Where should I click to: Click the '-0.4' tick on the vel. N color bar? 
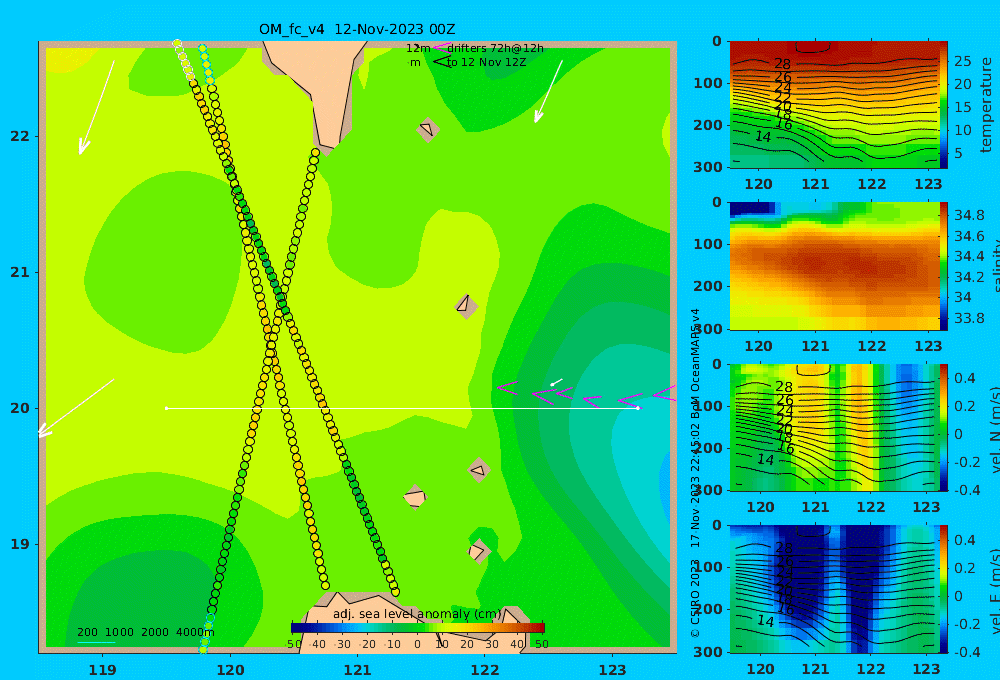966,489
